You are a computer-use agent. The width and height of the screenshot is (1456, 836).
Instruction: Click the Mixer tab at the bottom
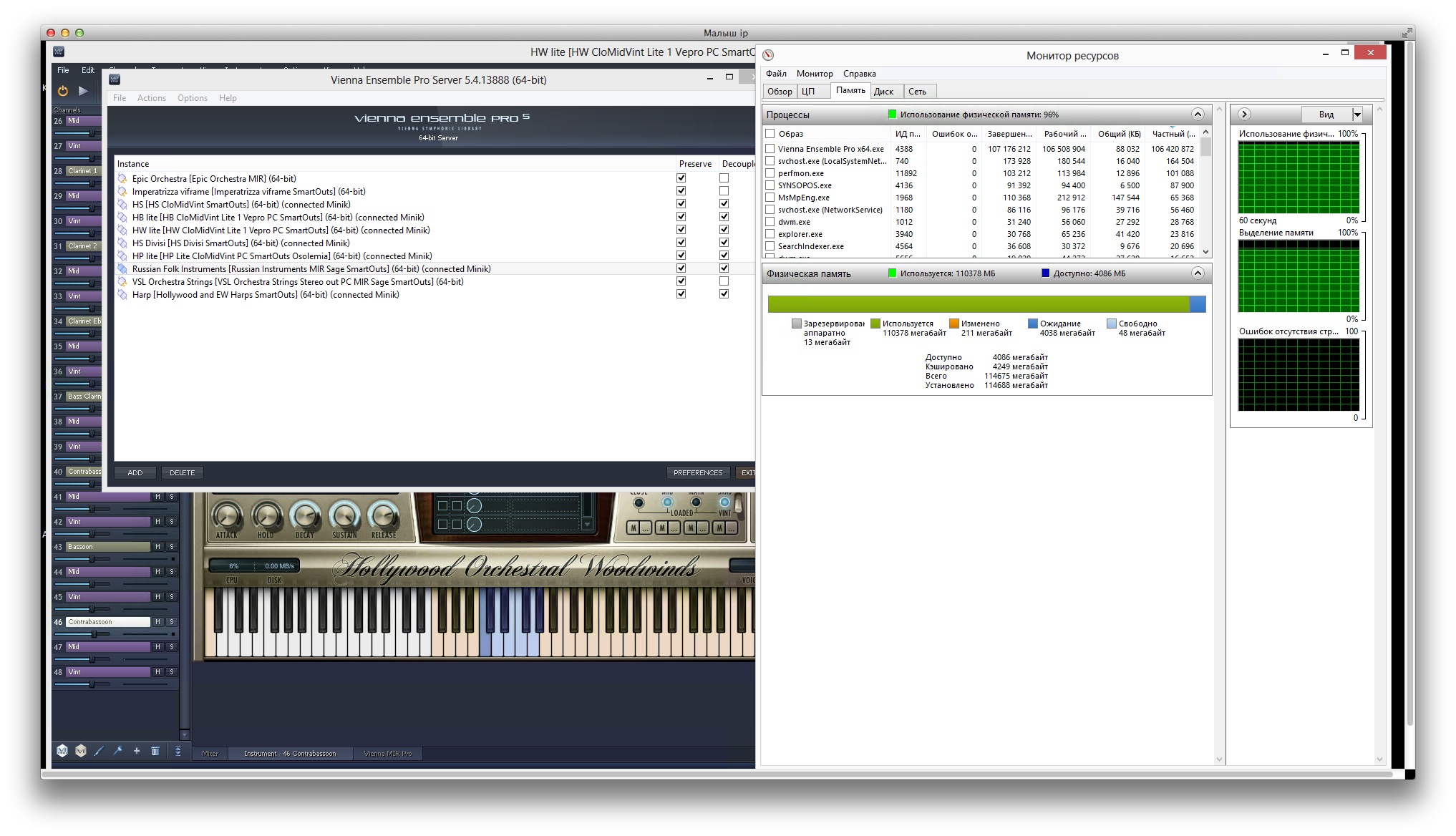[x=210, y=753]
